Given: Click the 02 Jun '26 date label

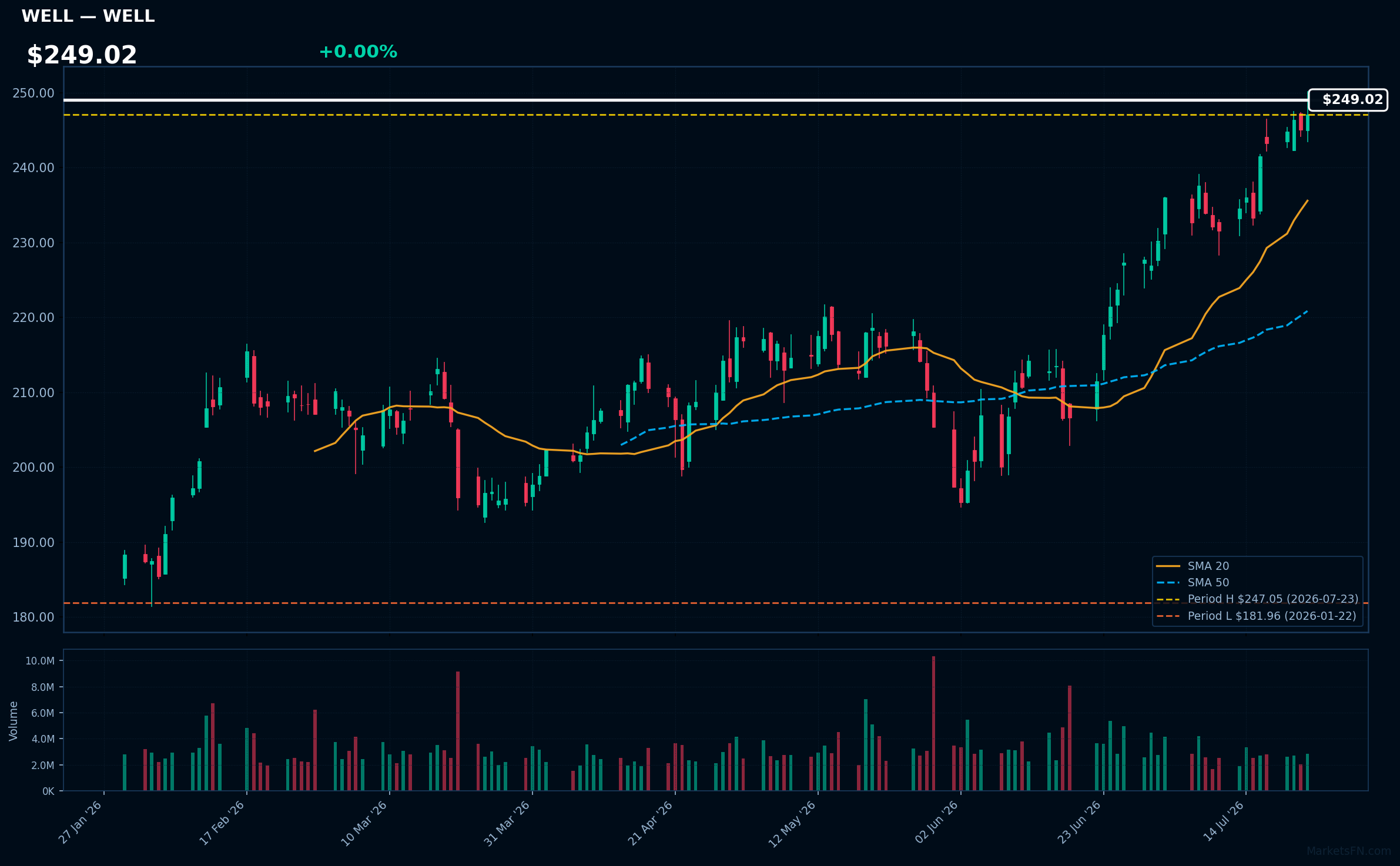Looking at the screenshot, I should (937, 823).
